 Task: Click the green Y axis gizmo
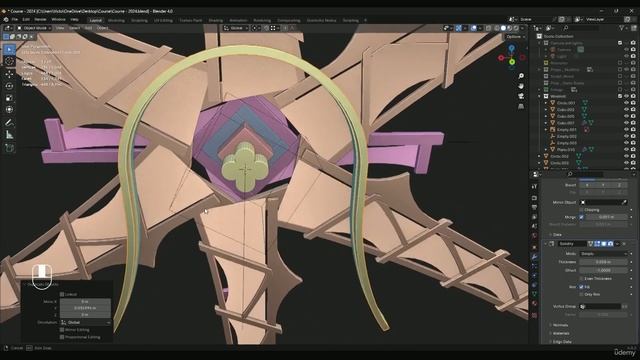(512, 62)
